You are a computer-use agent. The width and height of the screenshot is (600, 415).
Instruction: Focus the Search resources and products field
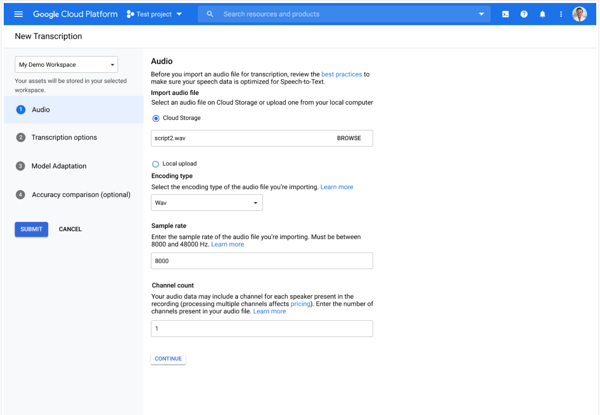(344, 14)
